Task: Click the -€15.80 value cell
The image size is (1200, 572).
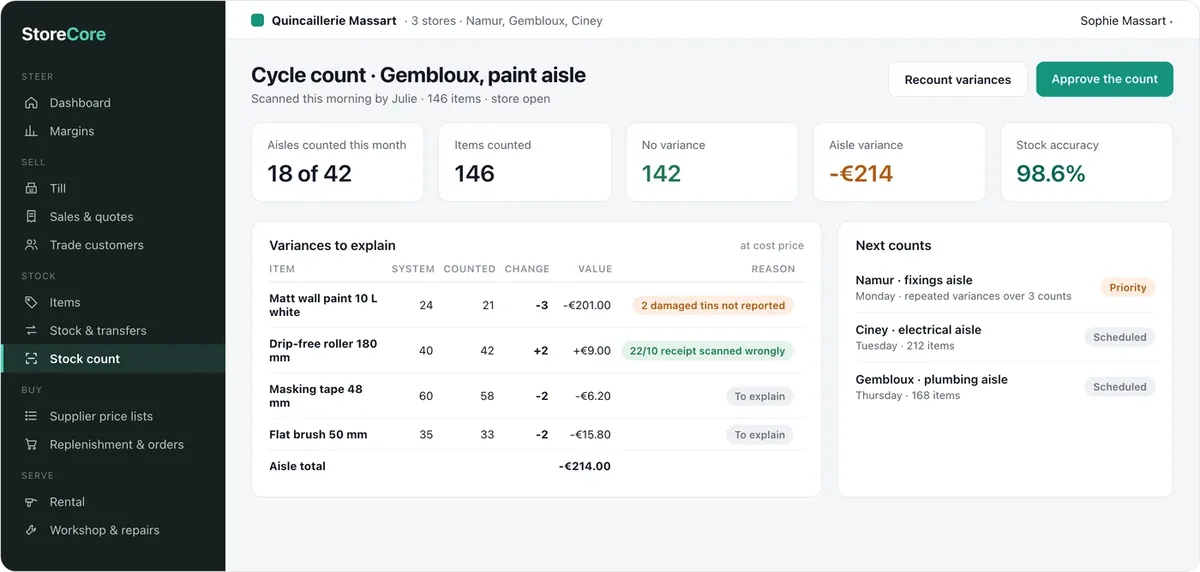Action: [590, 435]
